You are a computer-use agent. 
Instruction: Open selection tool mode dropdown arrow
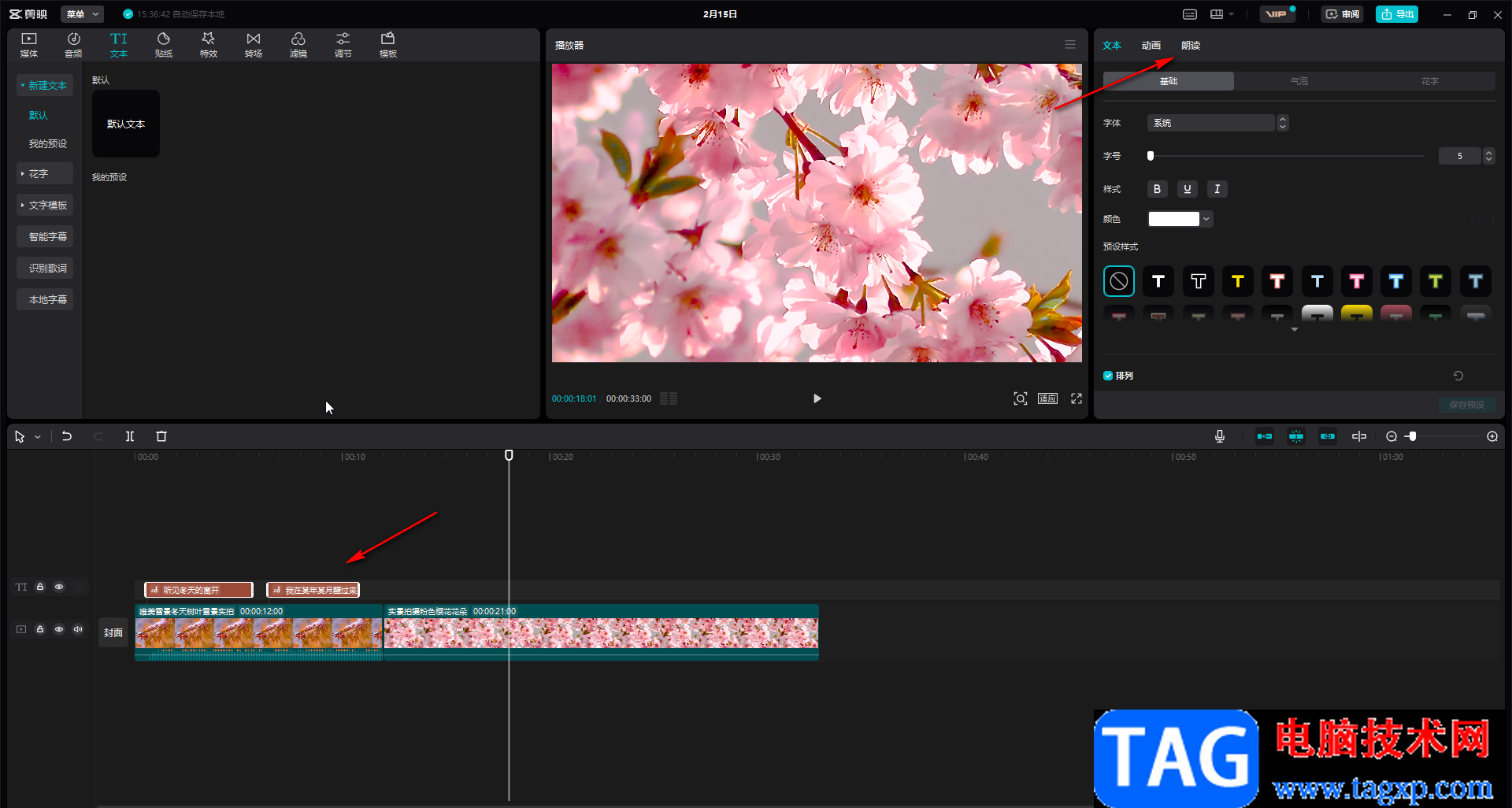pos(37,437)
